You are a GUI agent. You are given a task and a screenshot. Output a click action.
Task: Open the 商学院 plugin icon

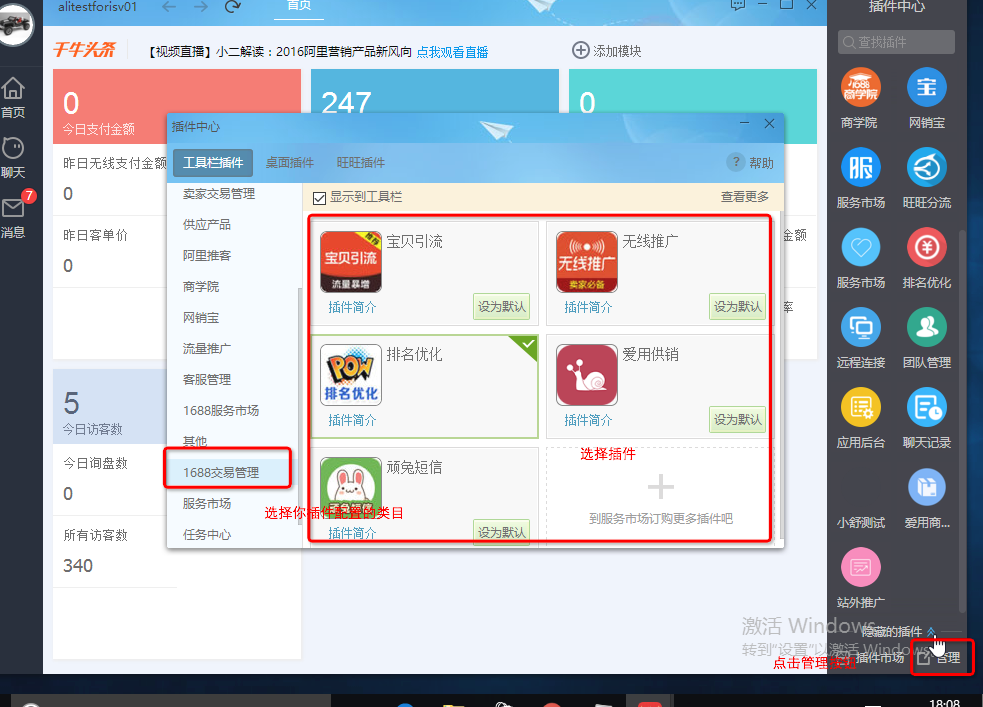pos(860,87)
